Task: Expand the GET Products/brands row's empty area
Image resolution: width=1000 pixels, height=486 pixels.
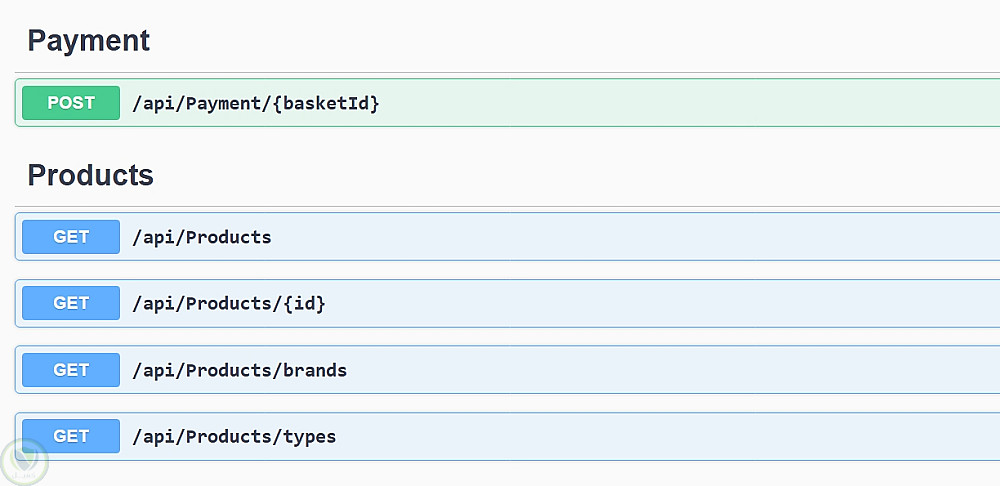Action: pos(670,370)
